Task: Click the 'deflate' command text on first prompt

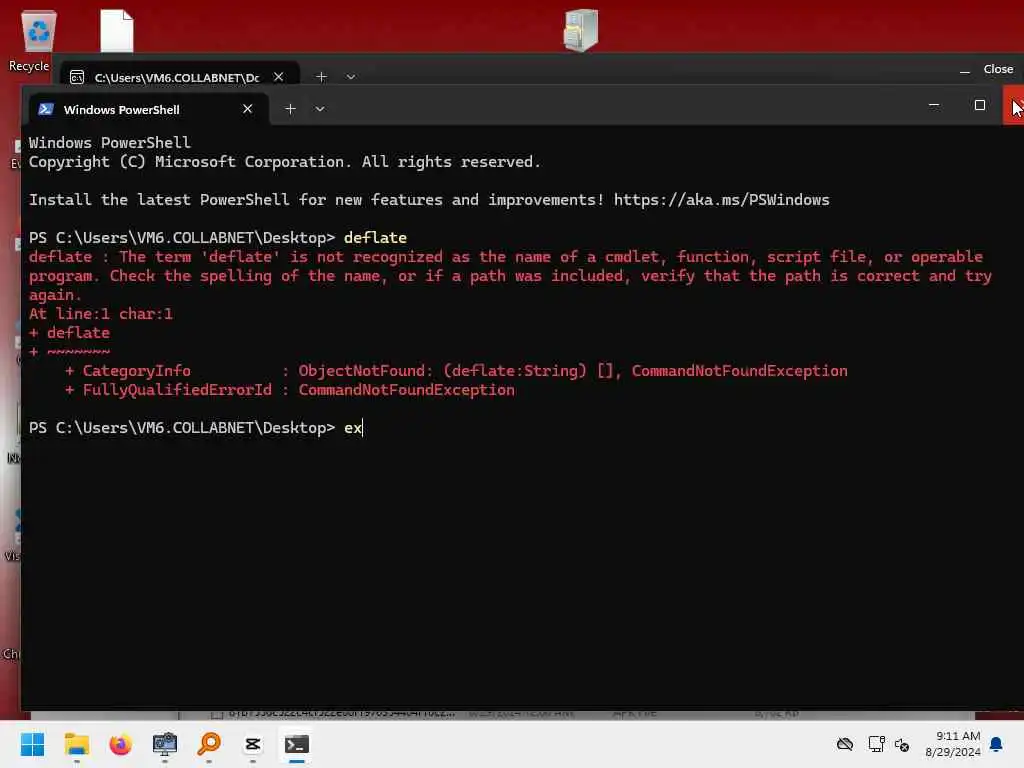Action: tap(376, 238)
